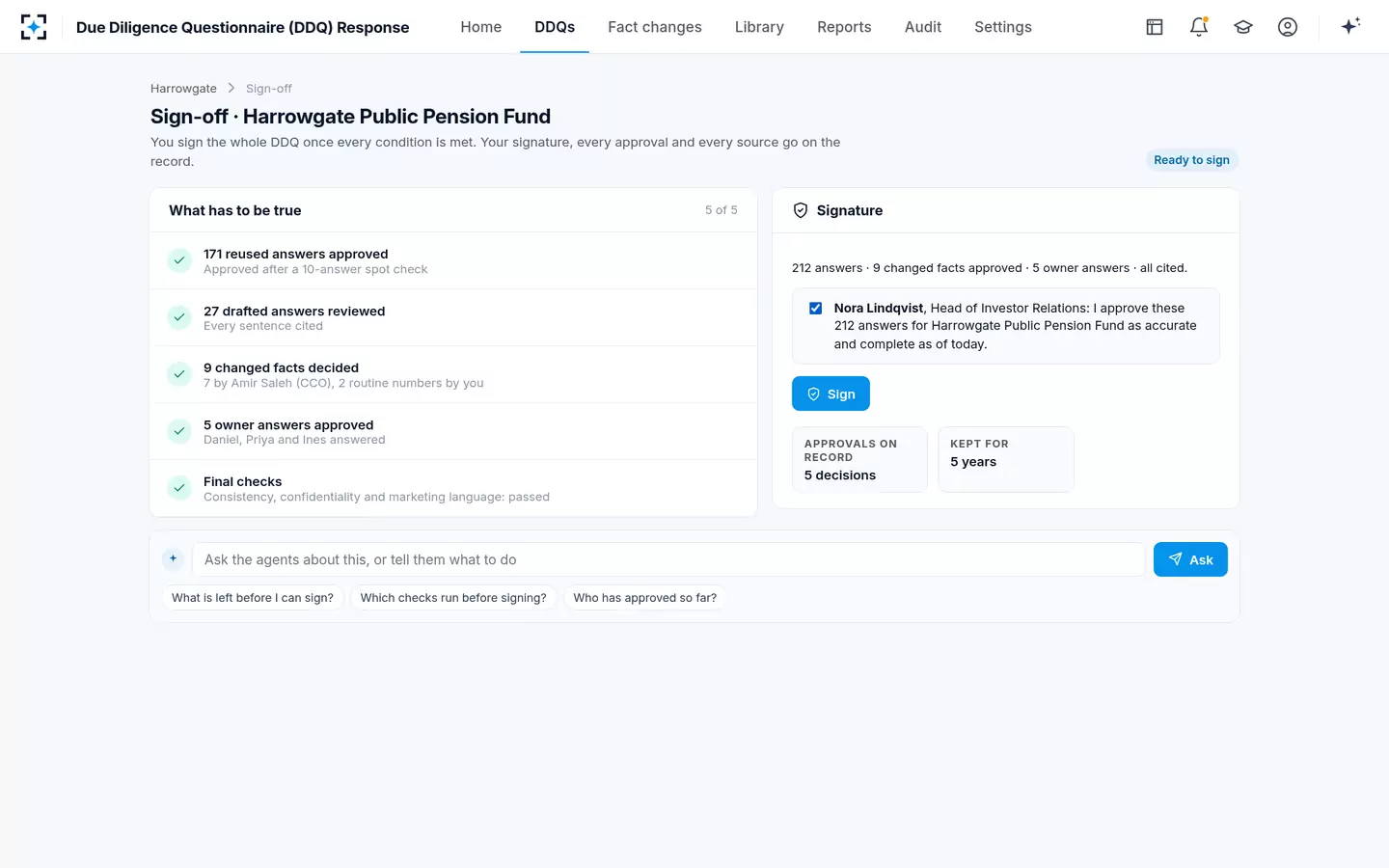1389x868 pixels.
Task: Open the '27 drafted answers reviewed' row
Action: 453,317
